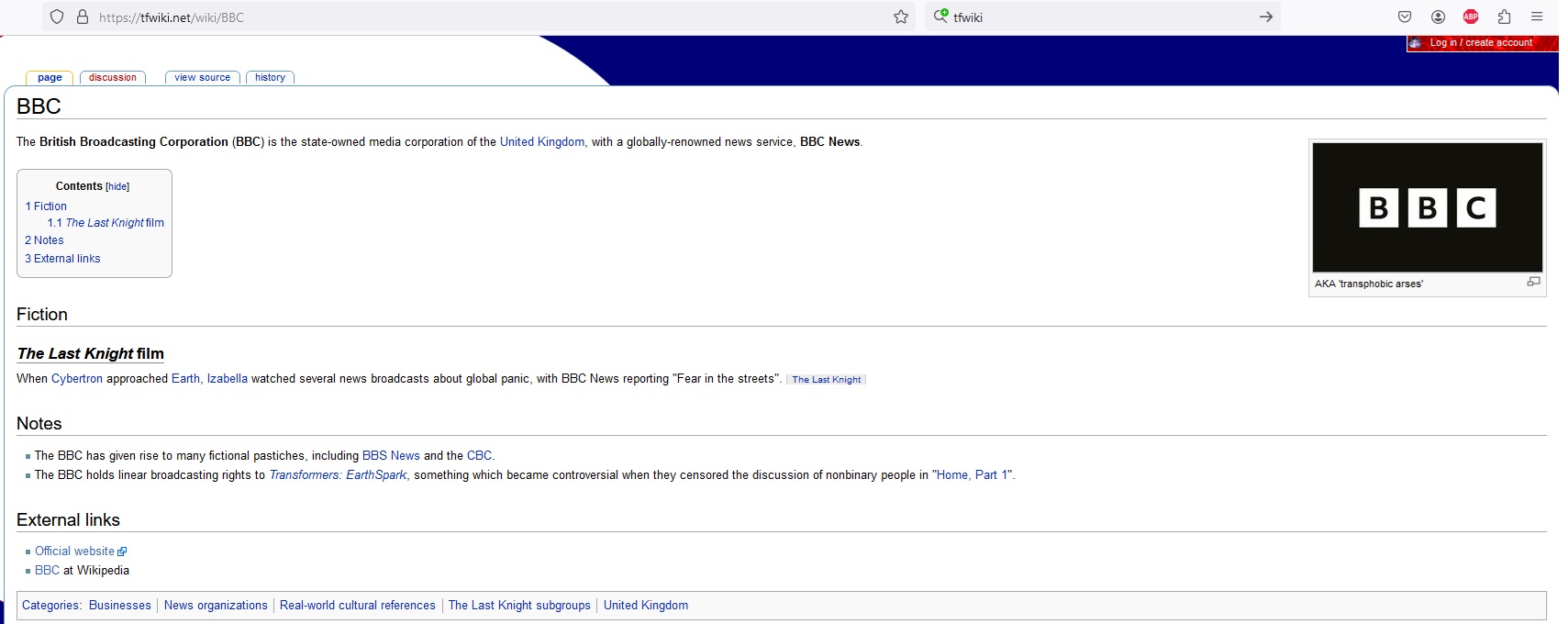
Task: Jump to 2 Notes in contents
Action: [44, 240]
